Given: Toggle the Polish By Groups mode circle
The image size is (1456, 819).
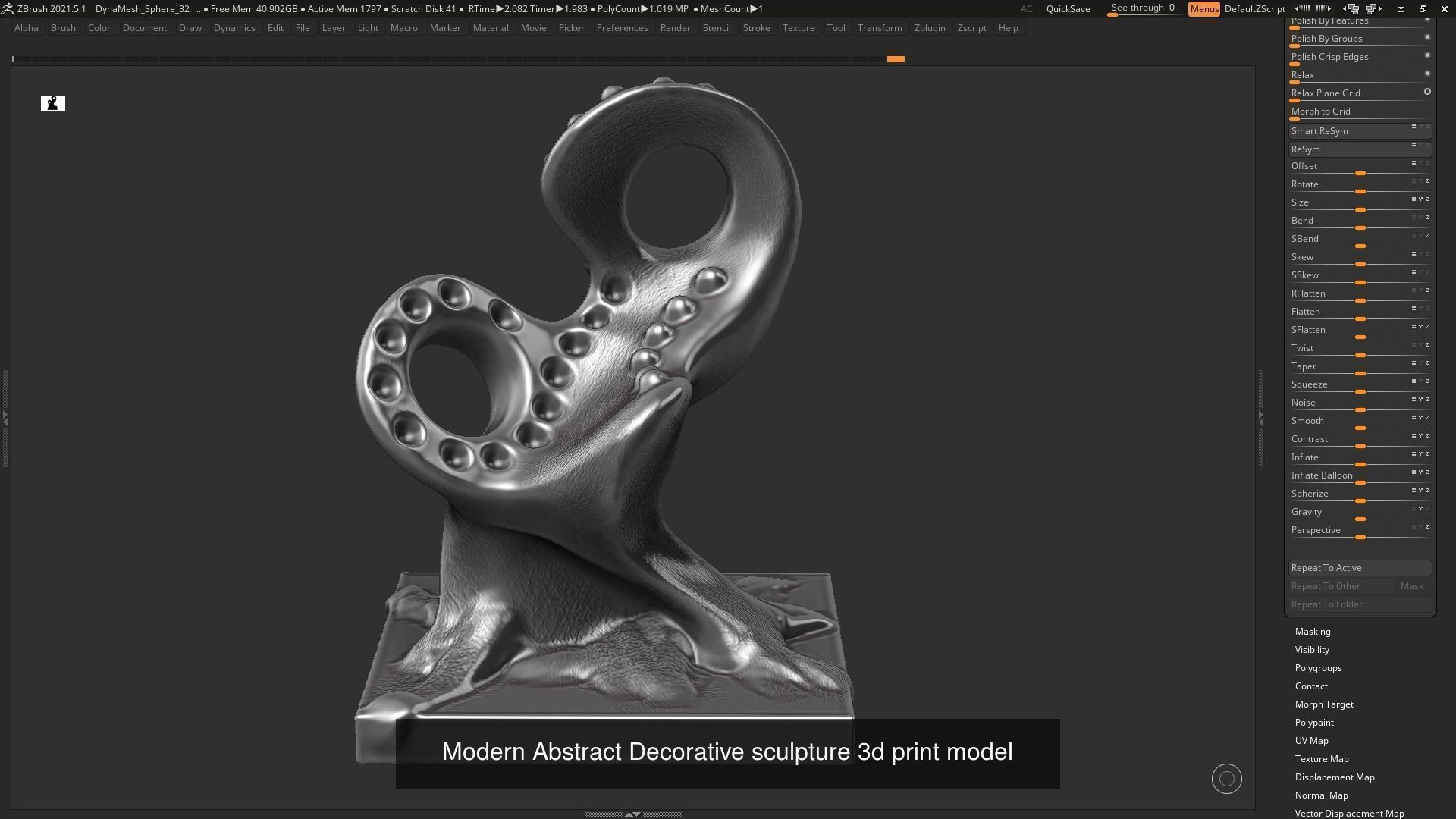Looking at the screenshot, I should [x=1427, y=37].
